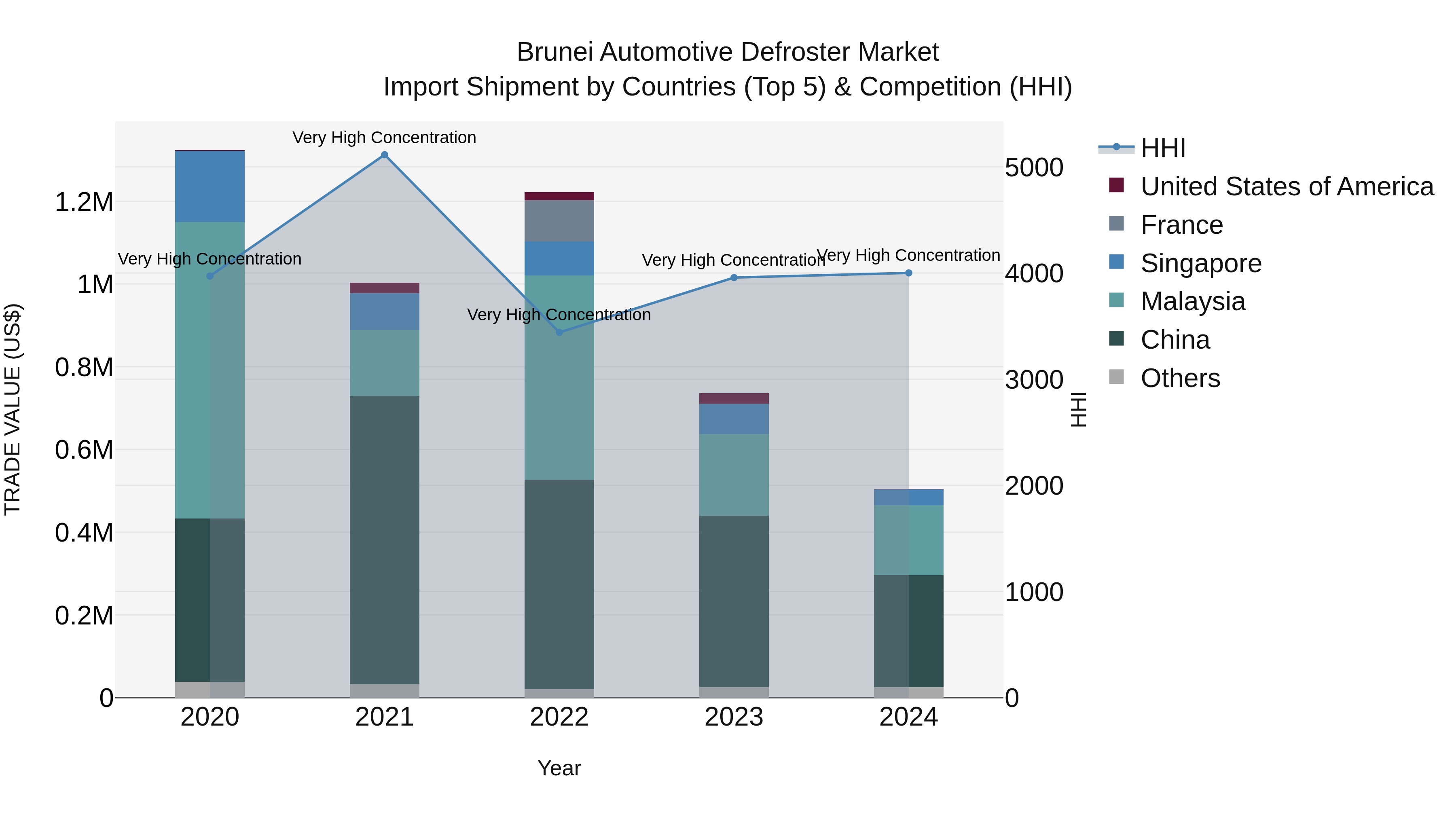The height and width of the screenshot is (819, 1456).
Task: Click the 2020 x-axis label
Action: click(x=210, y=717)
